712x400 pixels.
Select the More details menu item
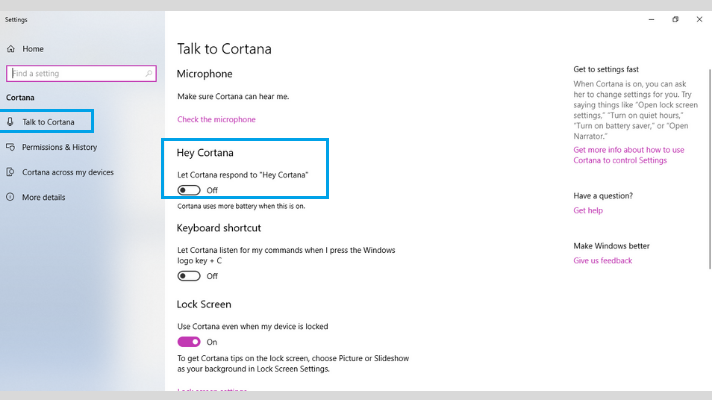[44, 197]
